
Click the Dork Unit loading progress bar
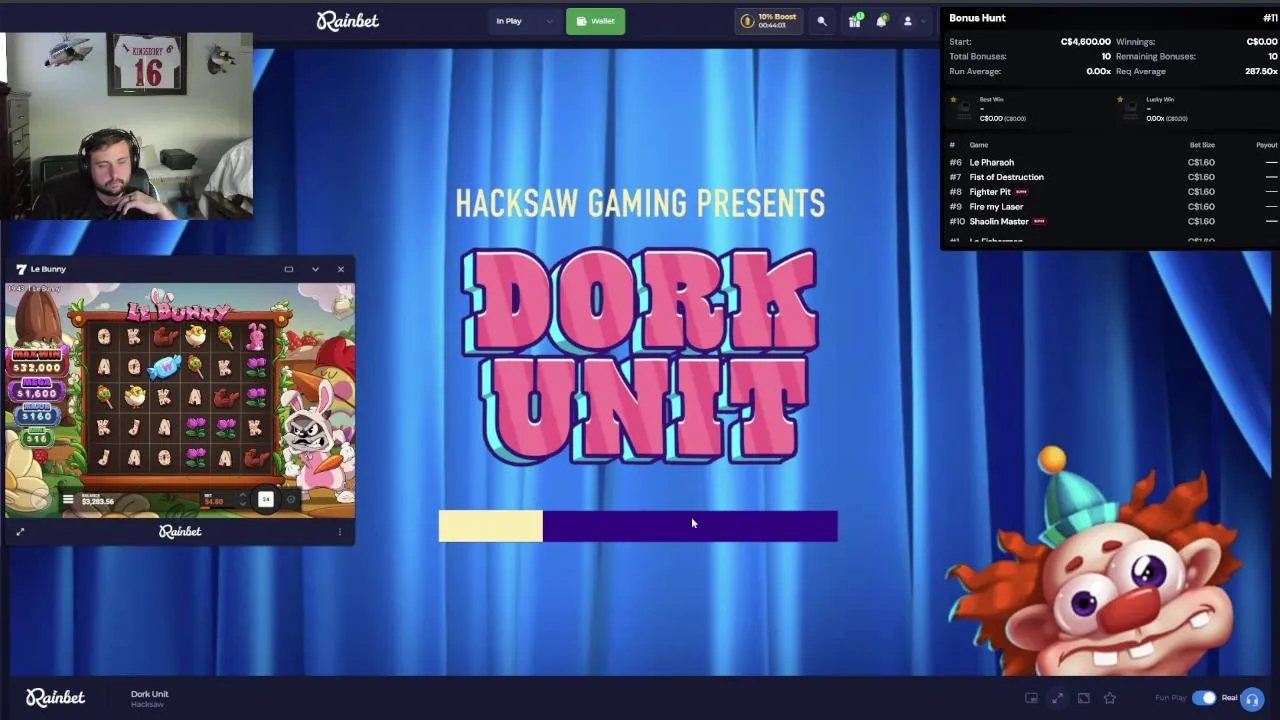pos(638,526)
